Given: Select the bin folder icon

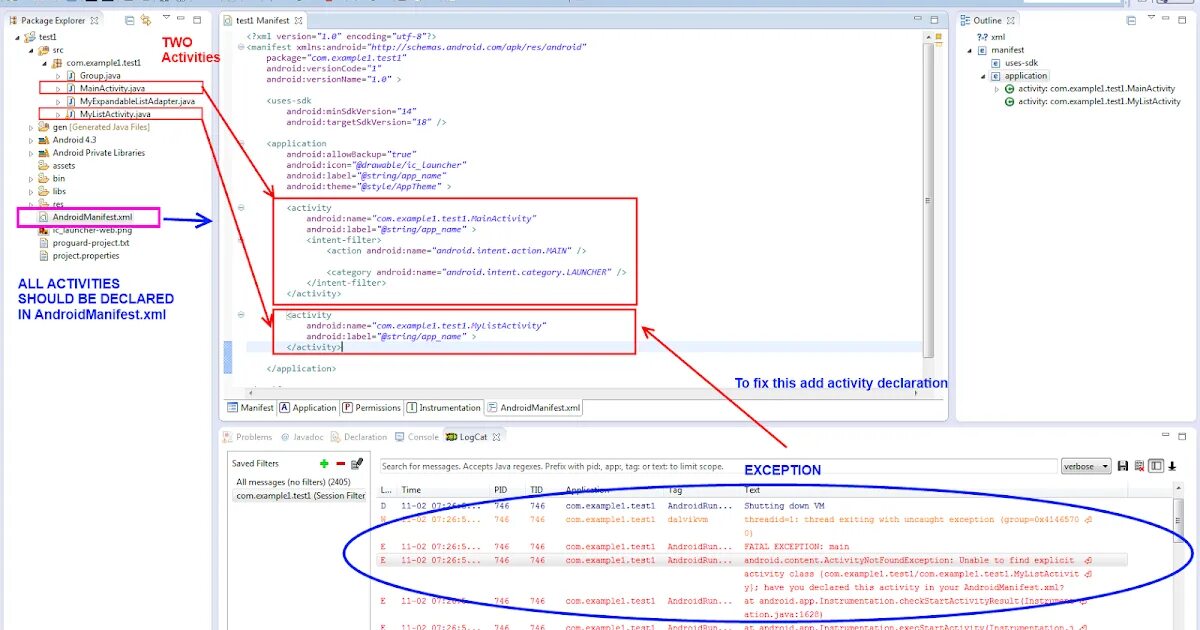Looking at the screenshot, I should pos(44,179).
